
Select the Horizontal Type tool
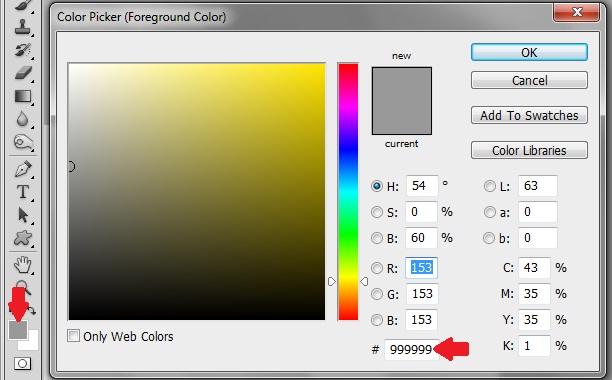click(x=23, y=192)
